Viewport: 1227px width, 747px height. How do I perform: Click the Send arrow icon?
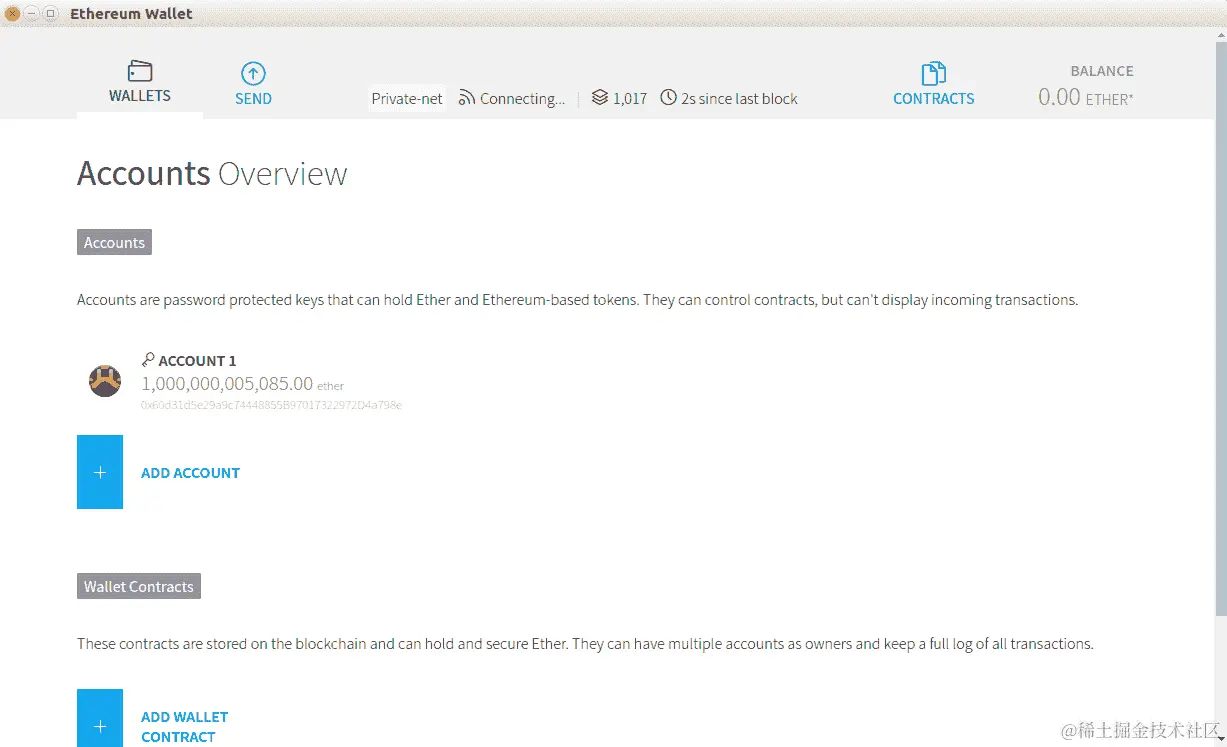click(x=253, y=73)
